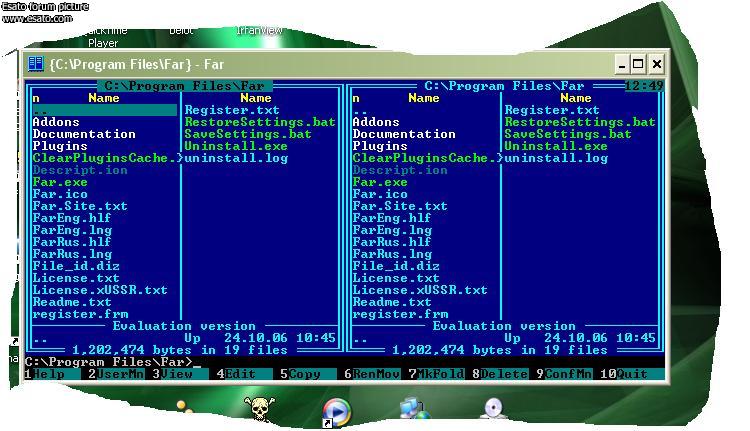Select Plugins folder in right panel
750x431 pixels.
[x=380, y=146]
